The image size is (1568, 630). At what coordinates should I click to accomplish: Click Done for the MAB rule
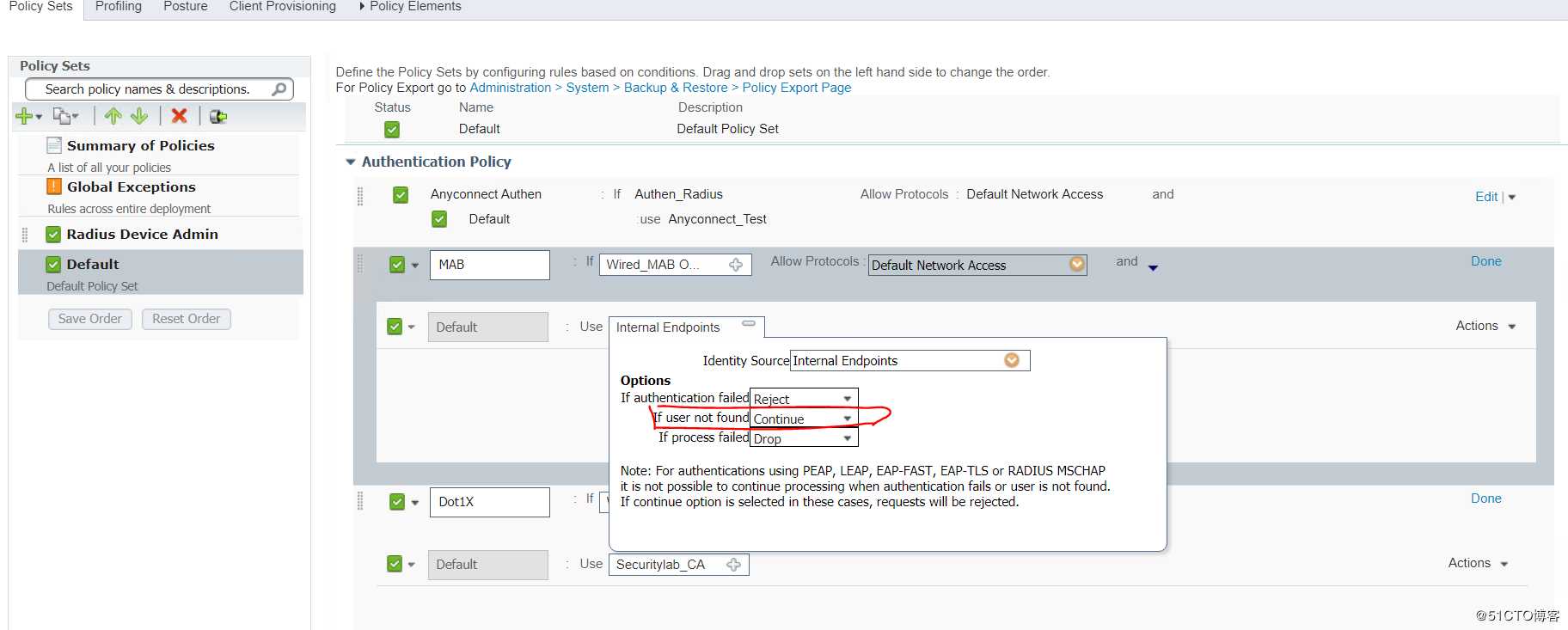[x=1486, y=261]
